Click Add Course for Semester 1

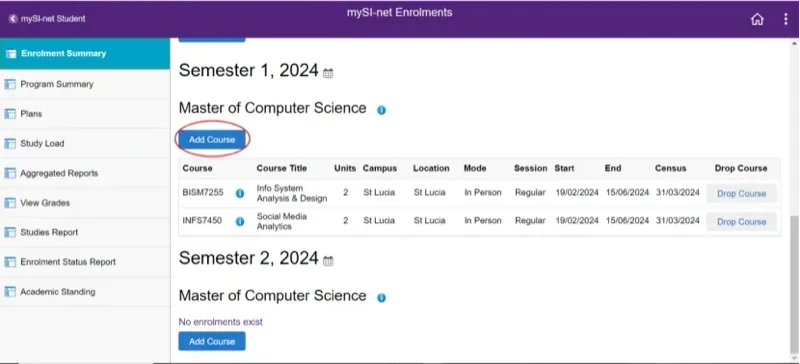tap(212, 139)
